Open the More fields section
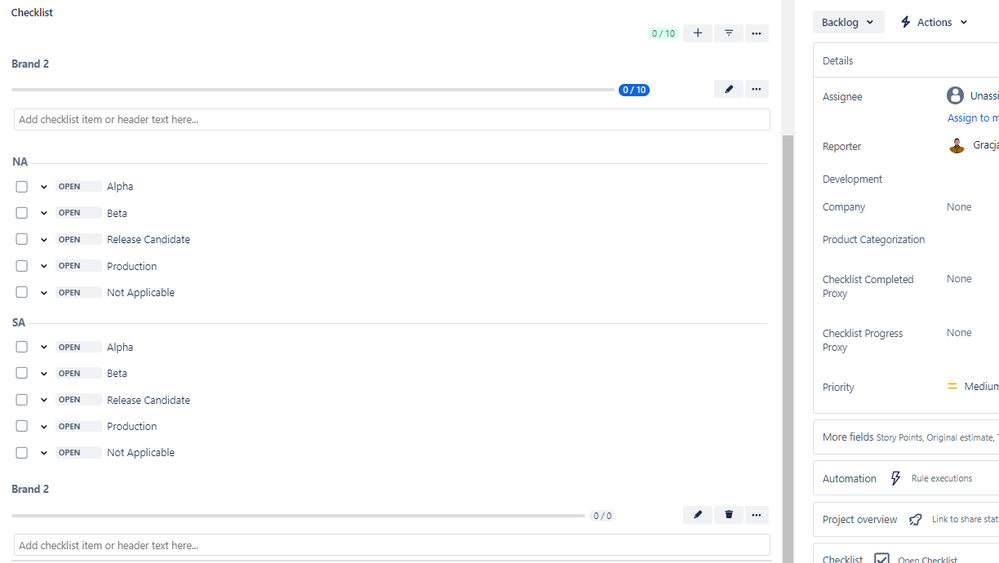This screenshot has height=563, width=999. pos(906,438)
